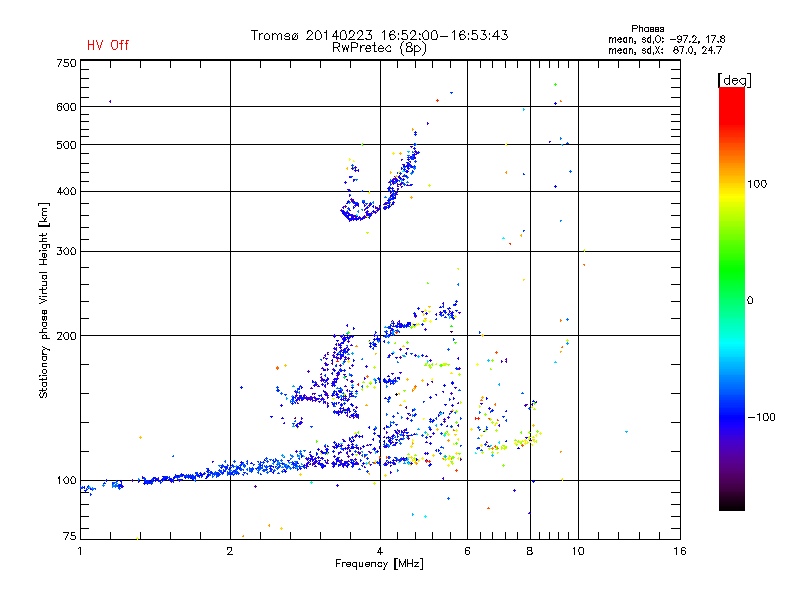The width and height of the screenshot is (800, 600).
Task: Click the colorbar tick label '0'
Action: (x=750, y=301)
